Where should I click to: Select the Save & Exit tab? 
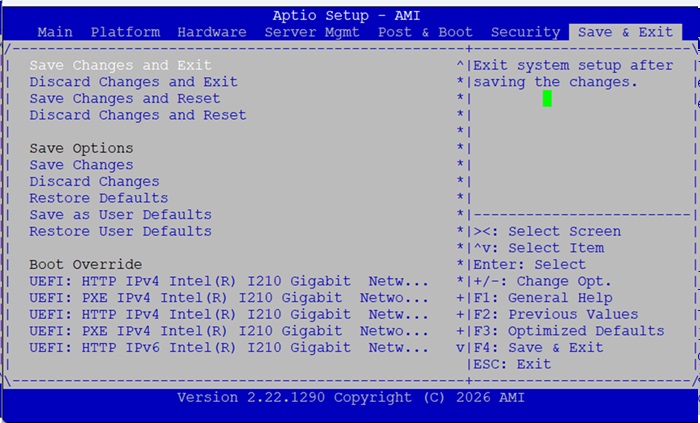coord(625,32)
